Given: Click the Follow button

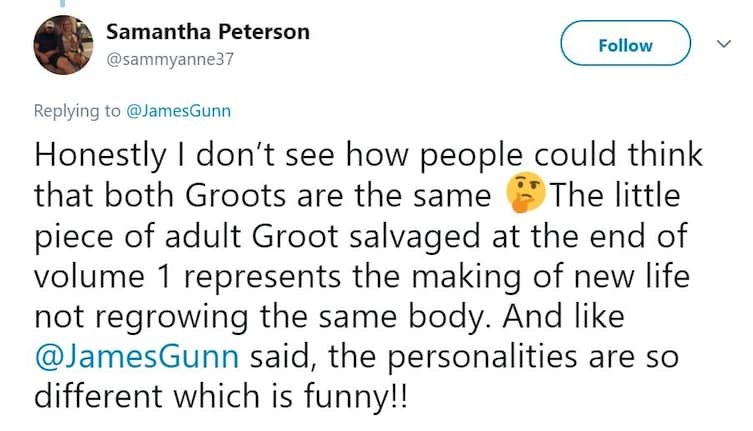Looking at the screenshot, I should tap(625, 43).
